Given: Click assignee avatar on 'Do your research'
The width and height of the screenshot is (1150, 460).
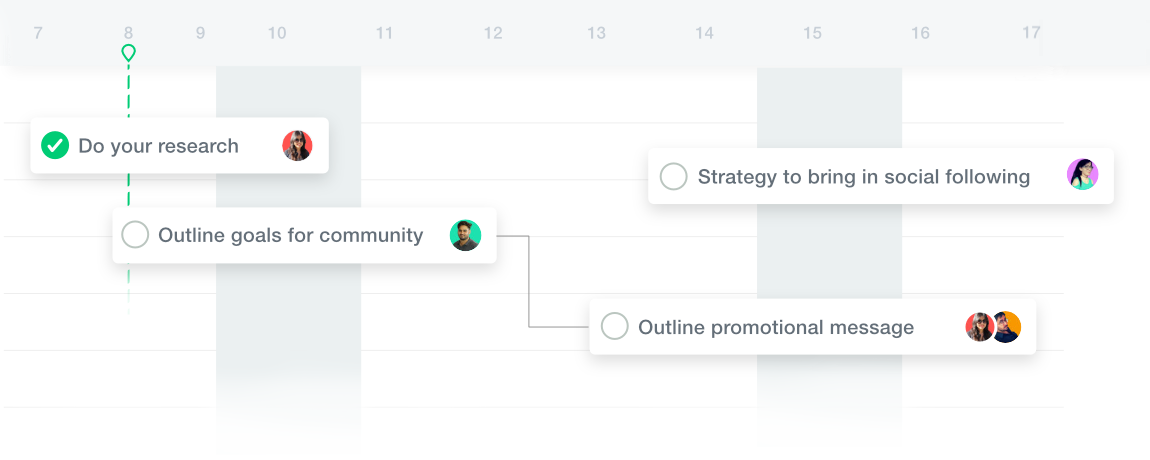Looking at the screenshot, I should [x=297, y=145].
